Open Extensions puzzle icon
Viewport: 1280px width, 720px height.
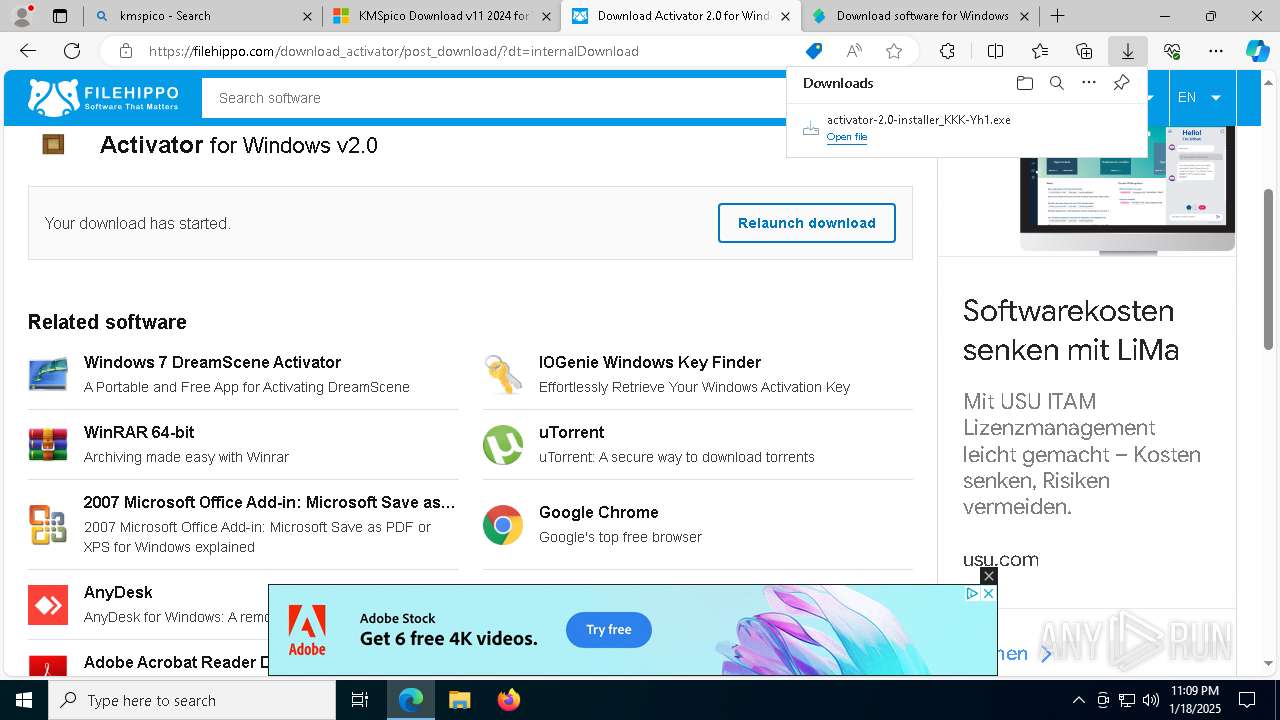tap(947, 51)
